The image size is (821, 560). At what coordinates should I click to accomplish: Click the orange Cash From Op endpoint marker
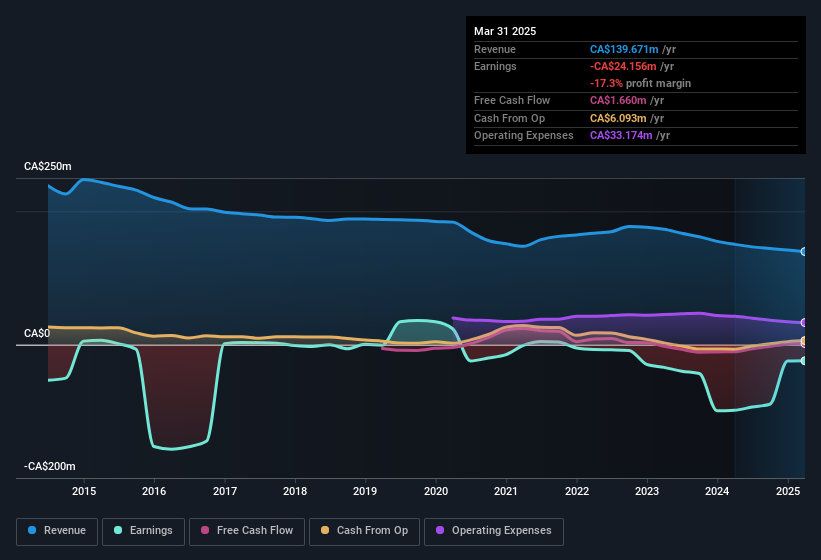(804, 341)
